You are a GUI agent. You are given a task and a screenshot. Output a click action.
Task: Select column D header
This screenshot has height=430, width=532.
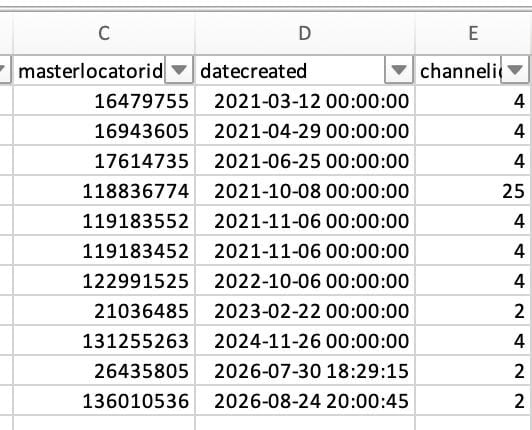(305, 33)
